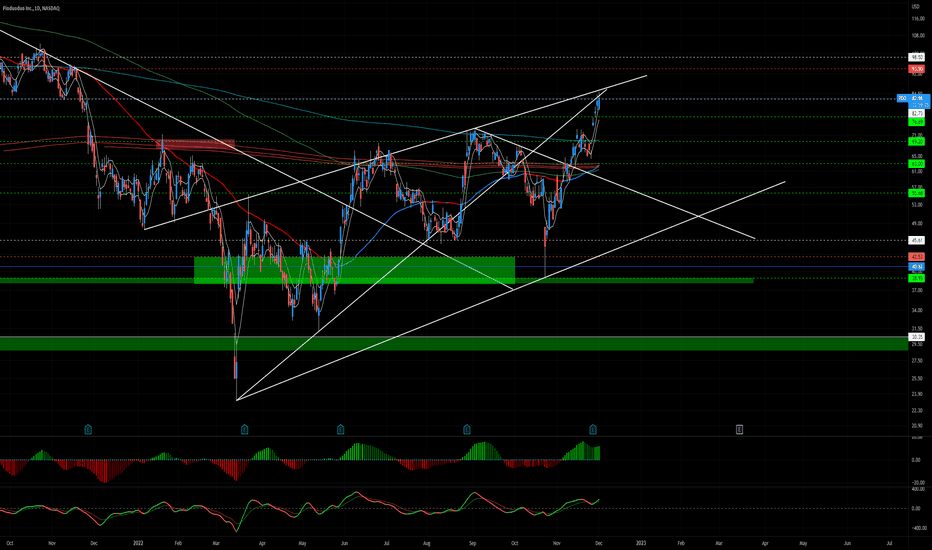This screenshot has height=550, width=932.
Task: Click the earnings marker near late May
Action: pyautogui.click(x=341, y=429)
